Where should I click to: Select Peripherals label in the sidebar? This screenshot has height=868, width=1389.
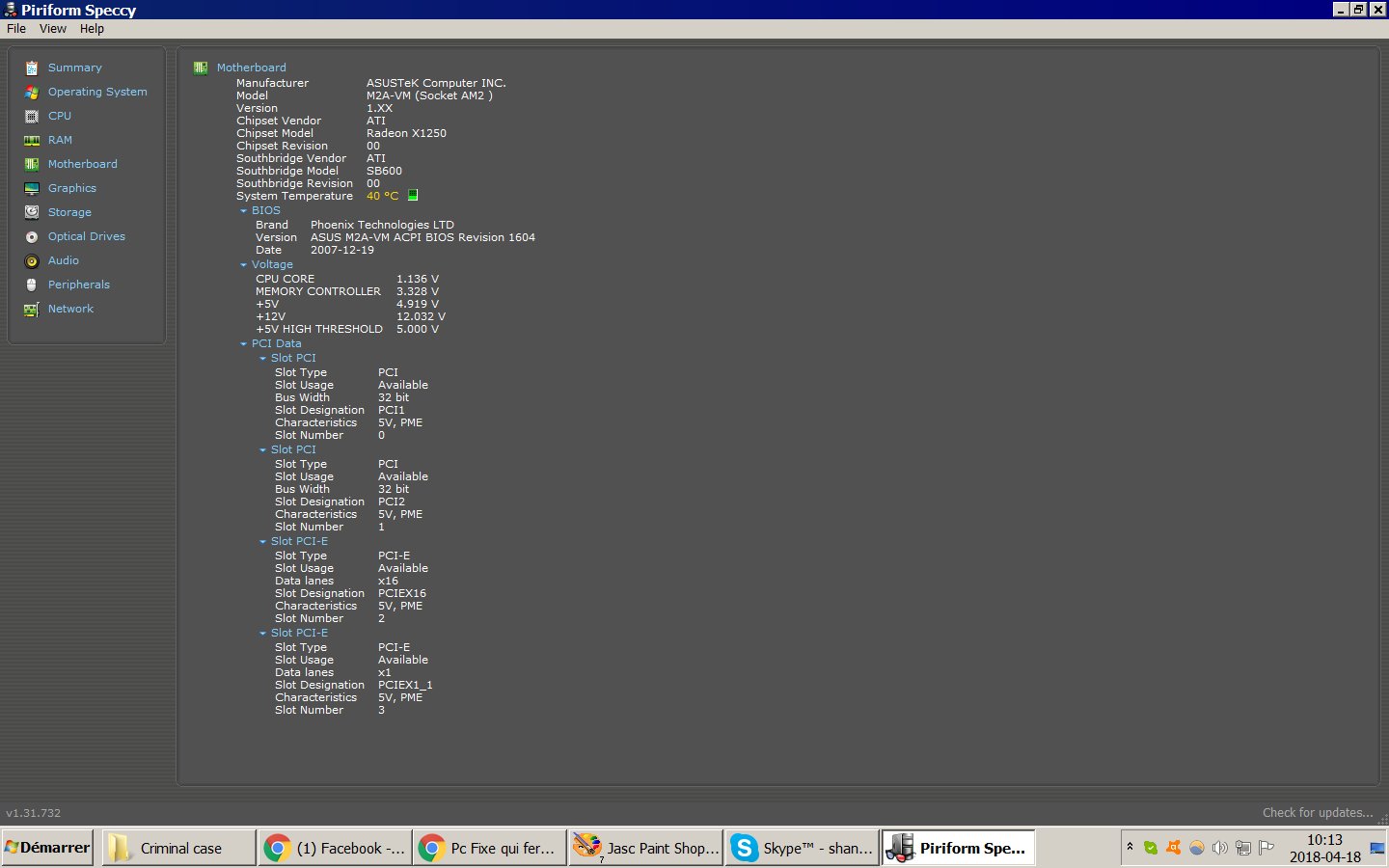coord(79,285)
